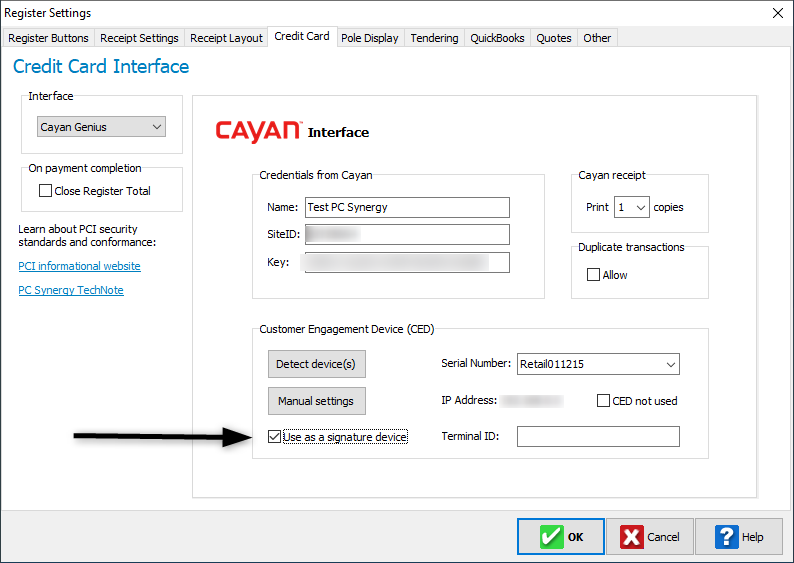Click the Terminal ID input field
The width and height of the screenshot is (794, 563).
coord(598,436)
